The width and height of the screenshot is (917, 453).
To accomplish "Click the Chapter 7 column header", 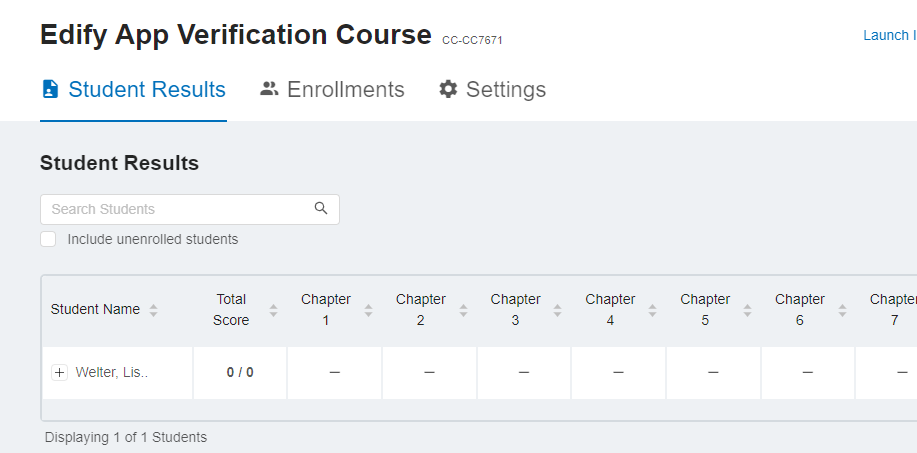I will pyautogui.click(x=892, y=310).
